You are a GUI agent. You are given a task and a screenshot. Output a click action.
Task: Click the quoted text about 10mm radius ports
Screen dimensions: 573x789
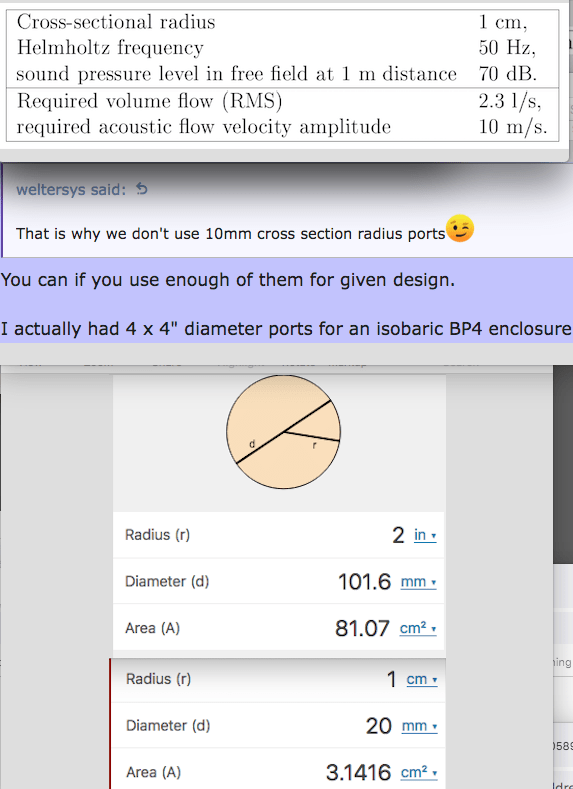[231, 234]
